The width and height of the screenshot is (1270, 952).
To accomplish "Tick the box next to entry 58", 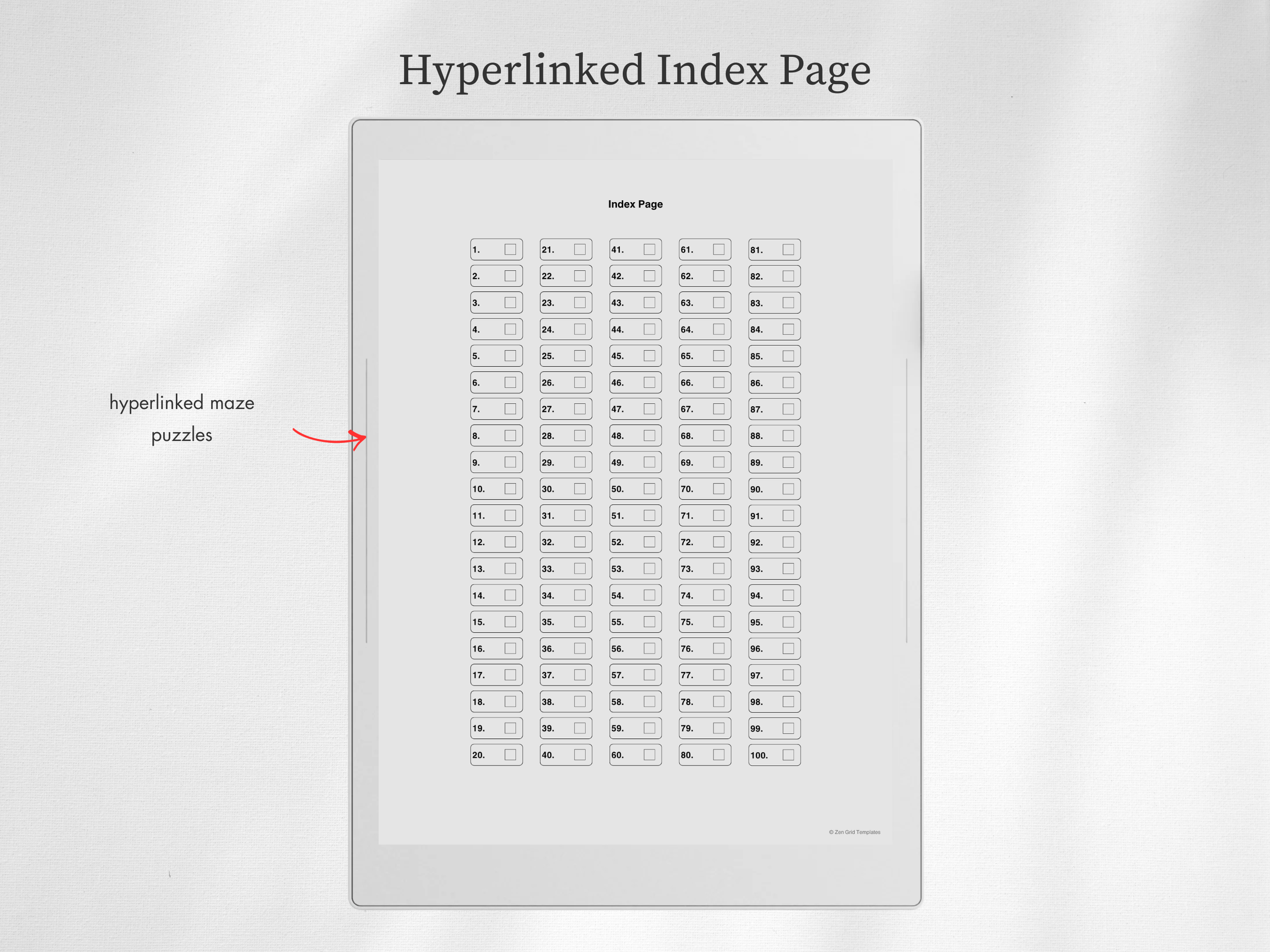I will (649, 701).
